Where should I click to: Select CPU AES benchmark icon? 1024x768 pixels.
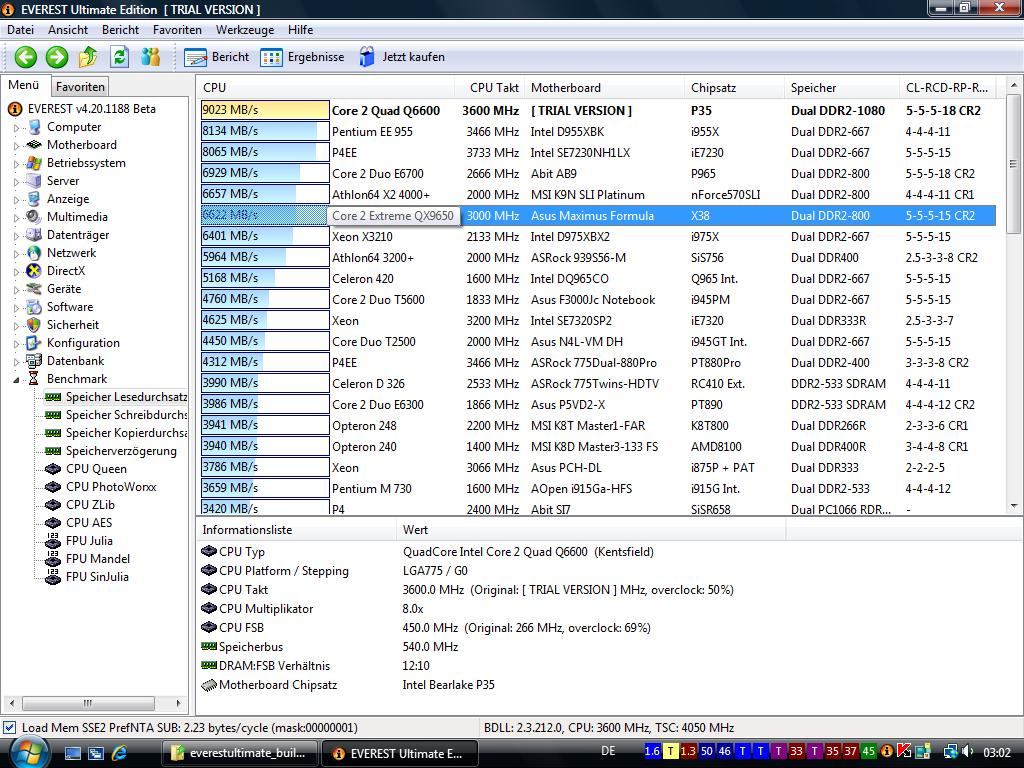point(53,523)
